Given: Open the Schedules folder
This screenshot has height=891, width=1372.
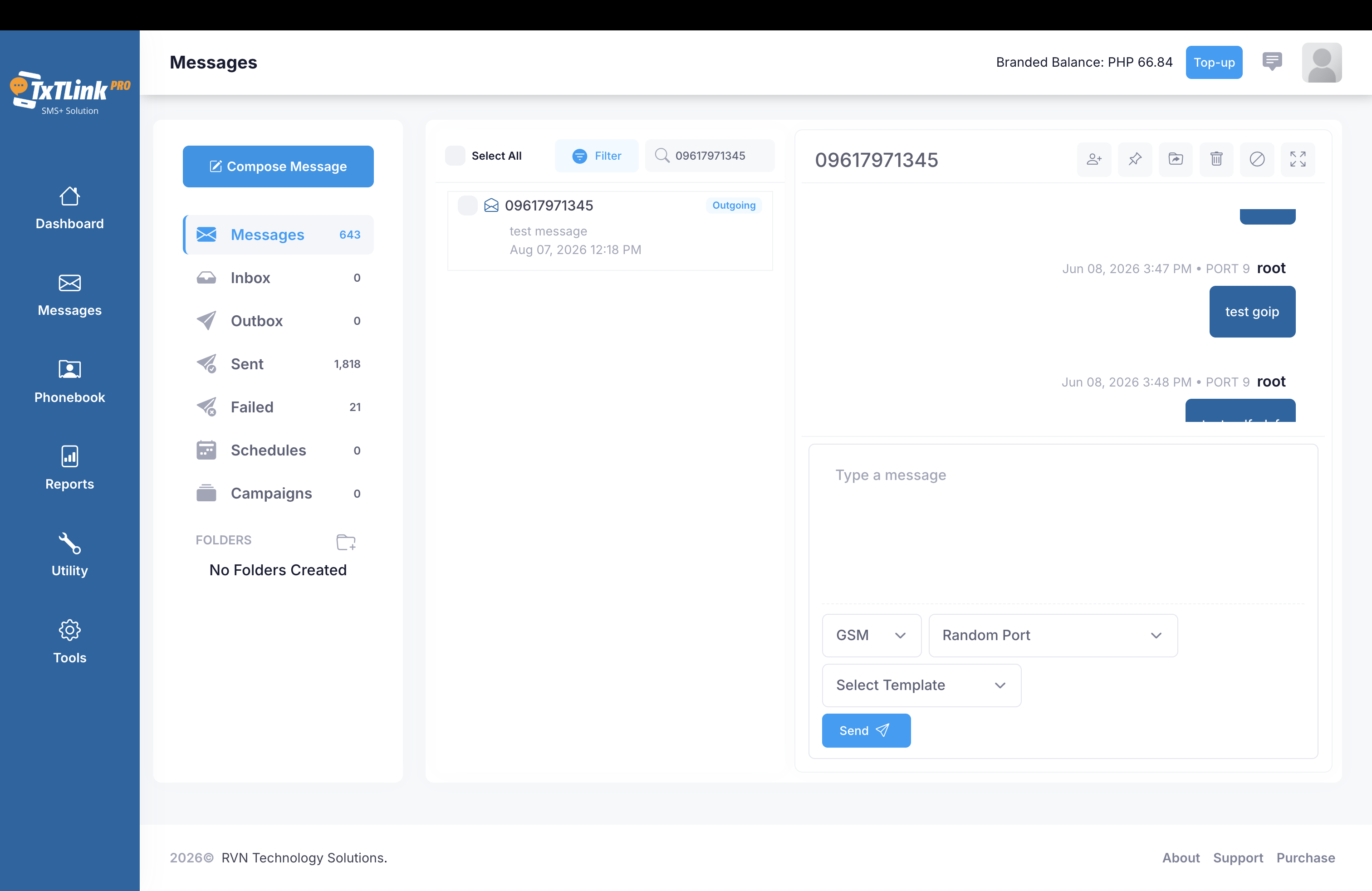Looking at the screenshot, I should coord(279,450).
